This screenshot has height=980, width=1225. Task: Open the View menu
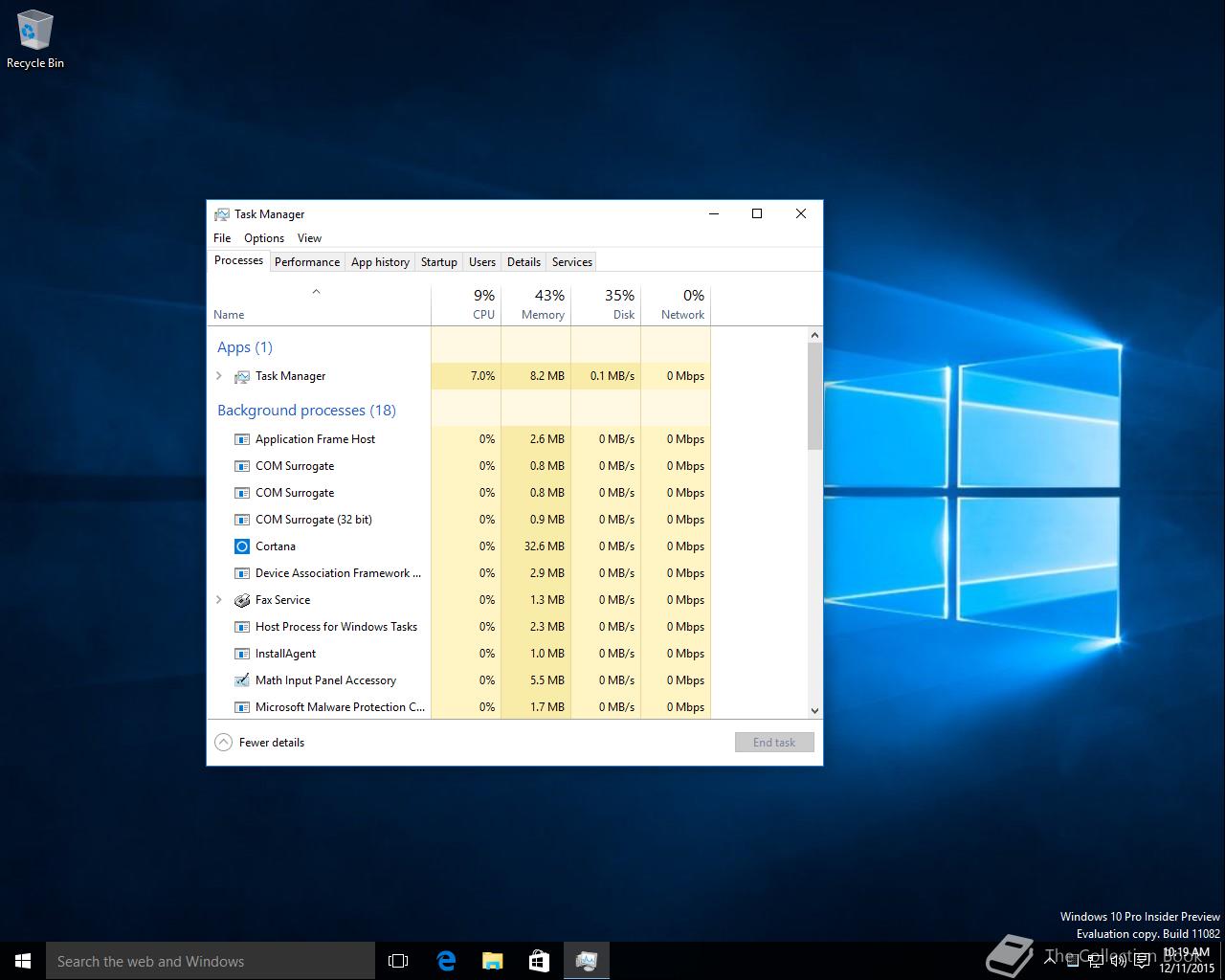point(309,238)
